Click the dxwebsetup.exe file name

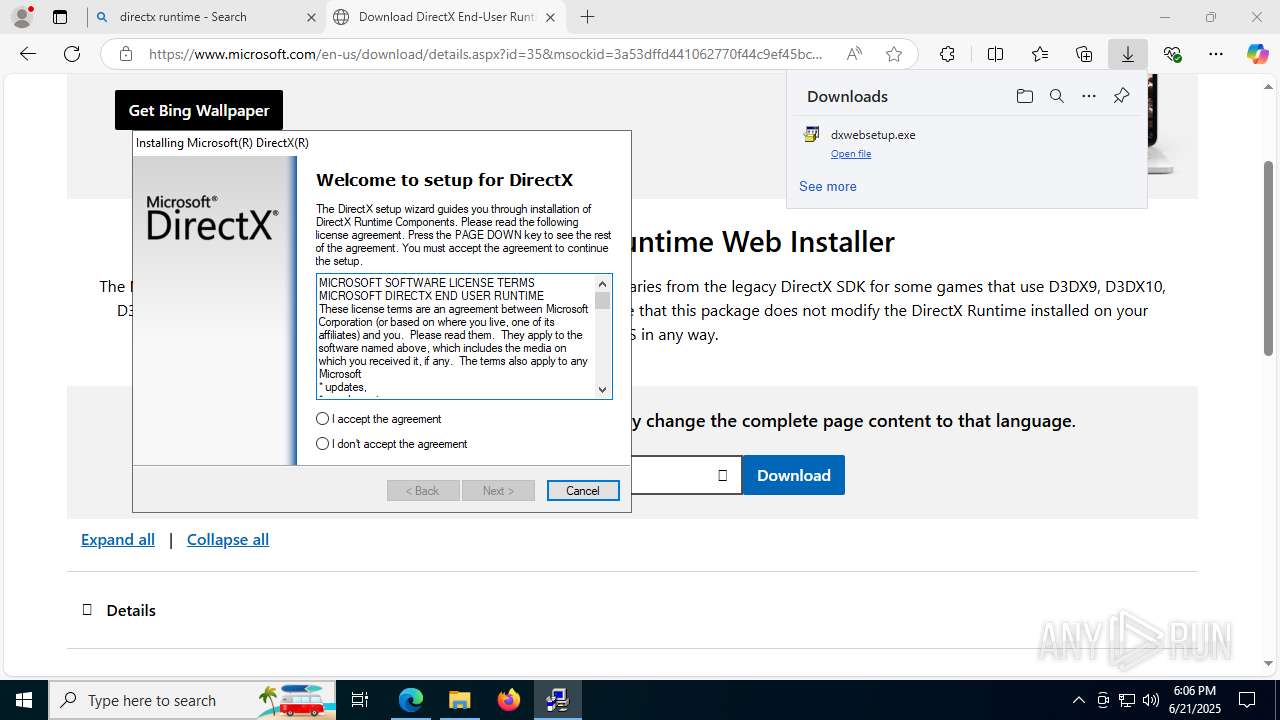873,134
